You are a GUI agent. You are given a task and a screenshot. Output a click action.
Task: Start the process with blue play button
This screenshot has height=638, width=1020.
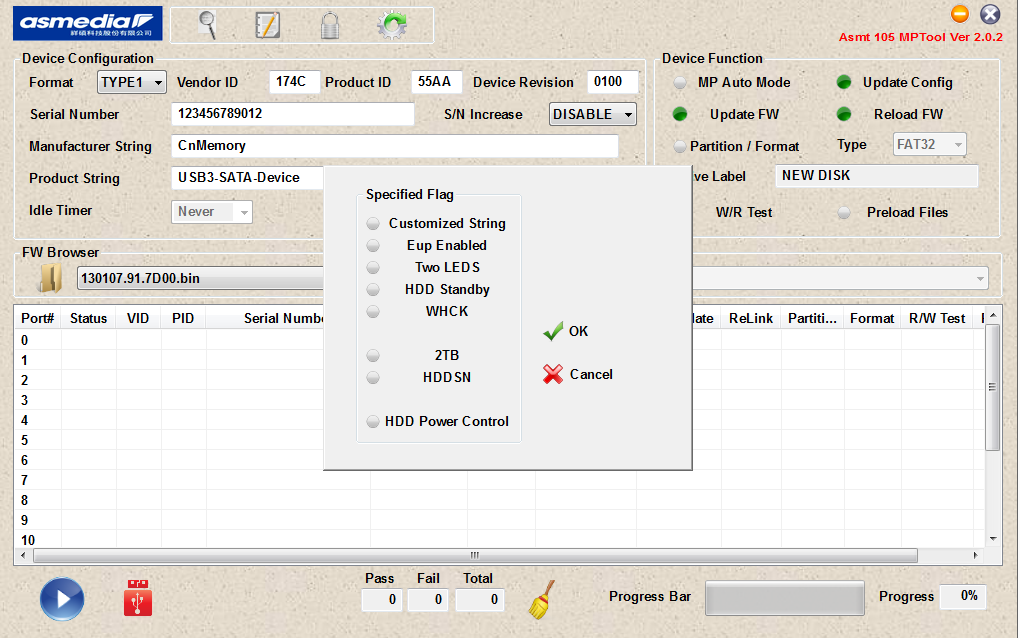(x=62, y=599)
